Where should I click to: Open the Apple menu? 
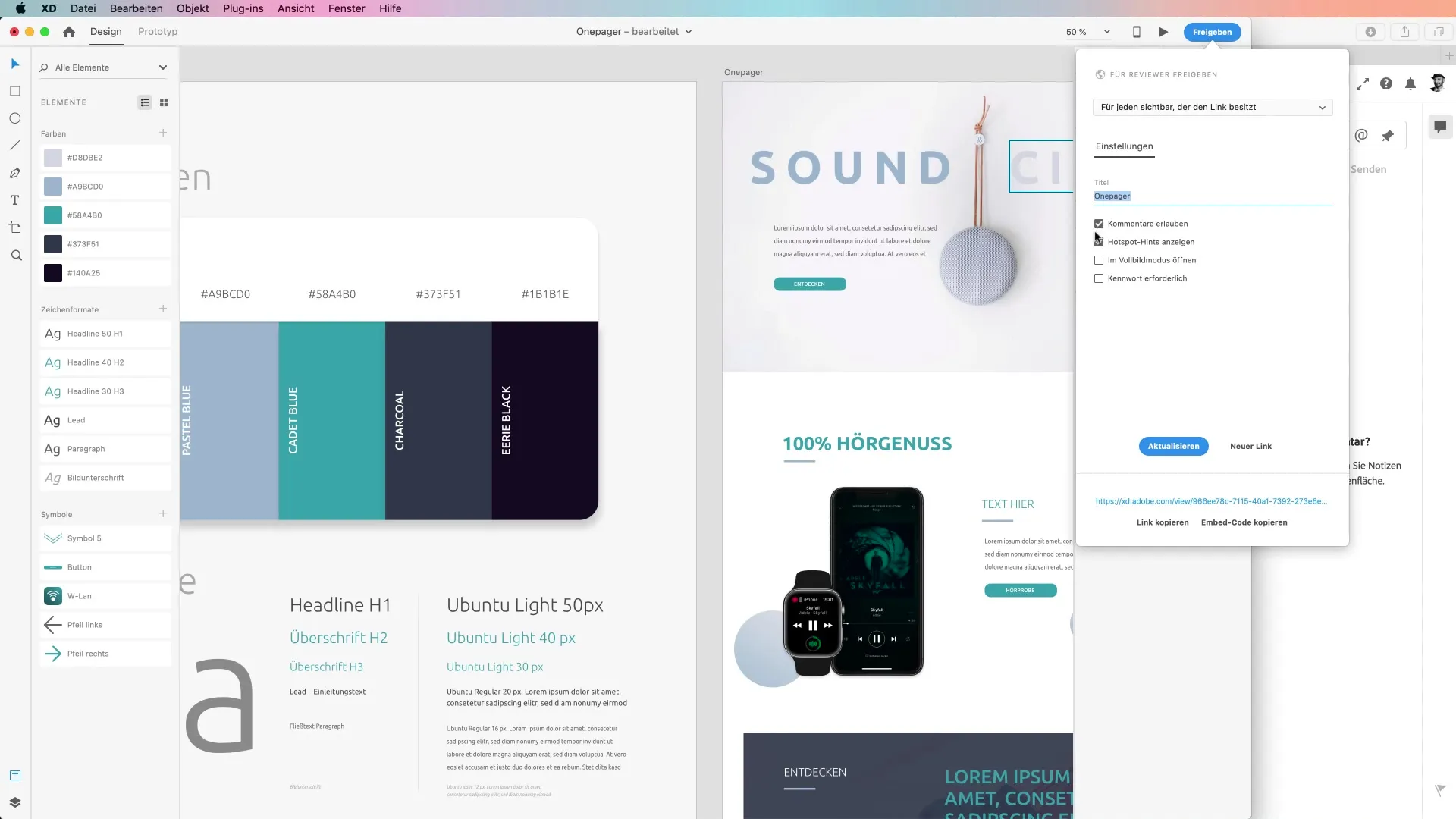[20, 8]
